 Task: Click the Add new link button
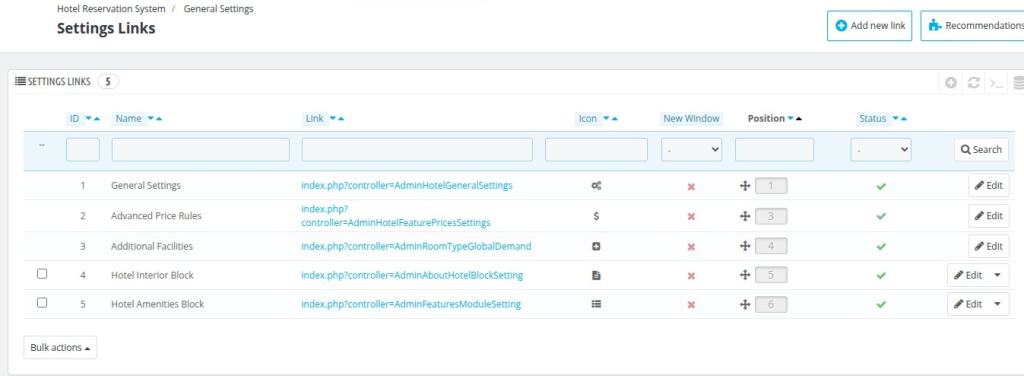click(869, 25)
